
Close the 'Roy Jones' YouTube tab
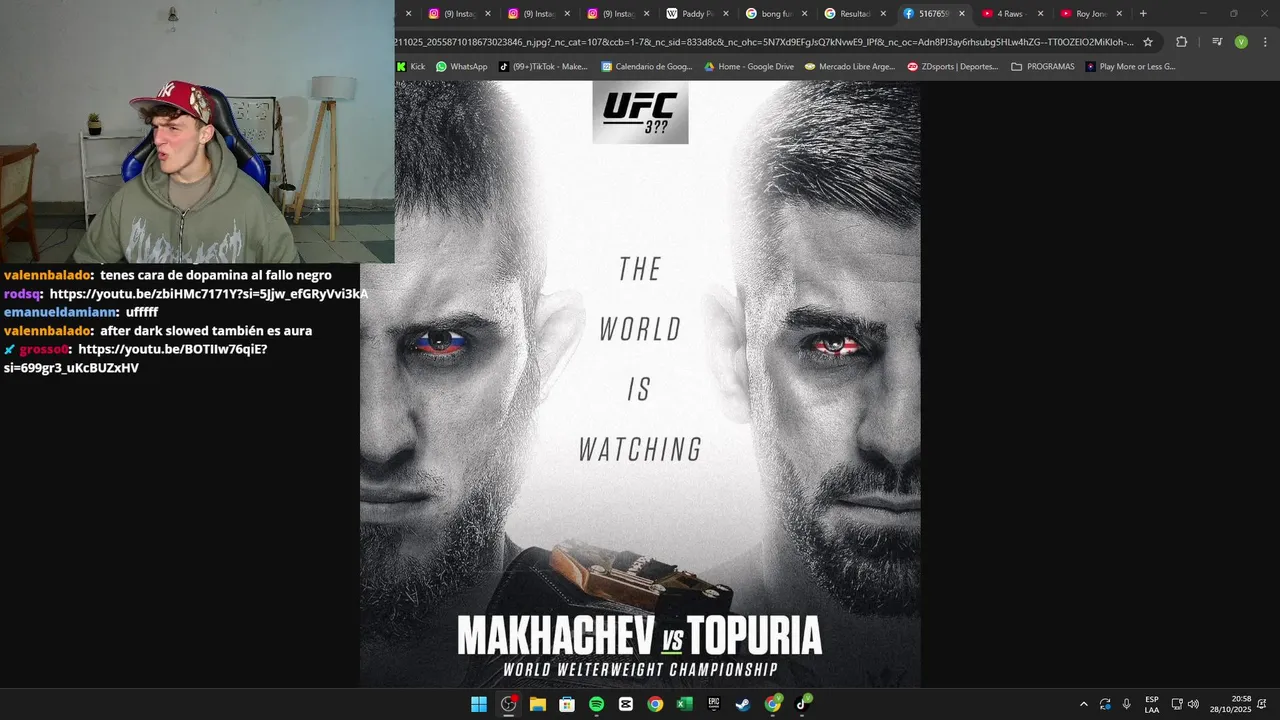click(1119, 14)
